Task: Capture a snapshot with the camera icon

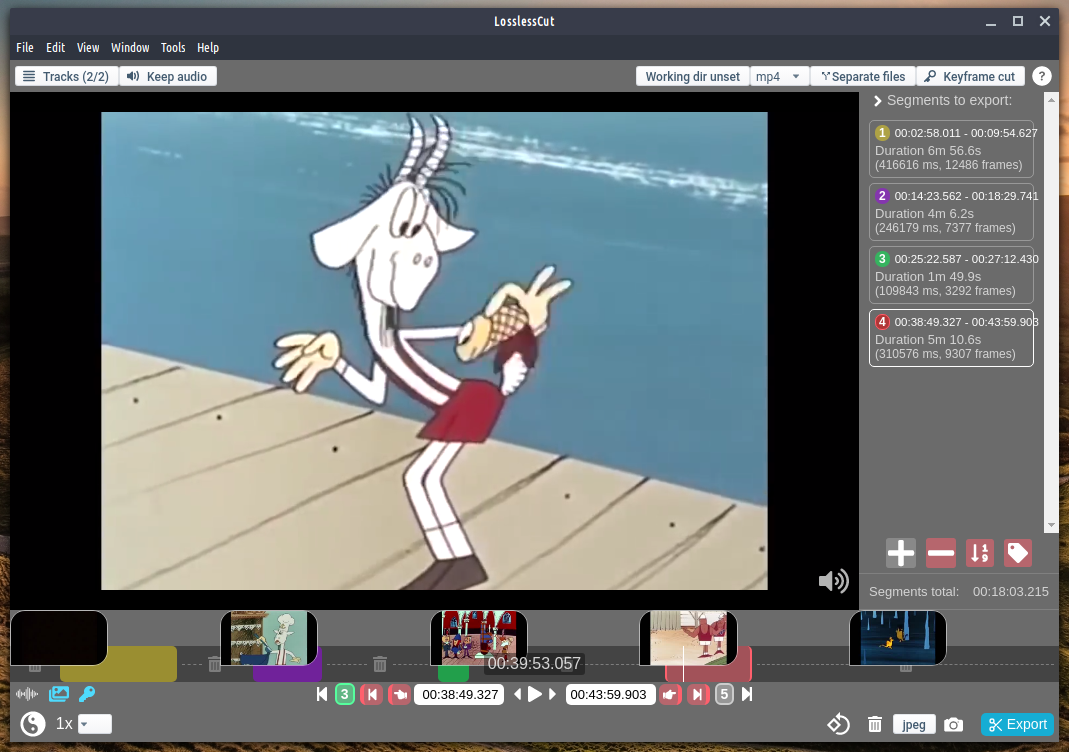Action: tap(954, 724)
